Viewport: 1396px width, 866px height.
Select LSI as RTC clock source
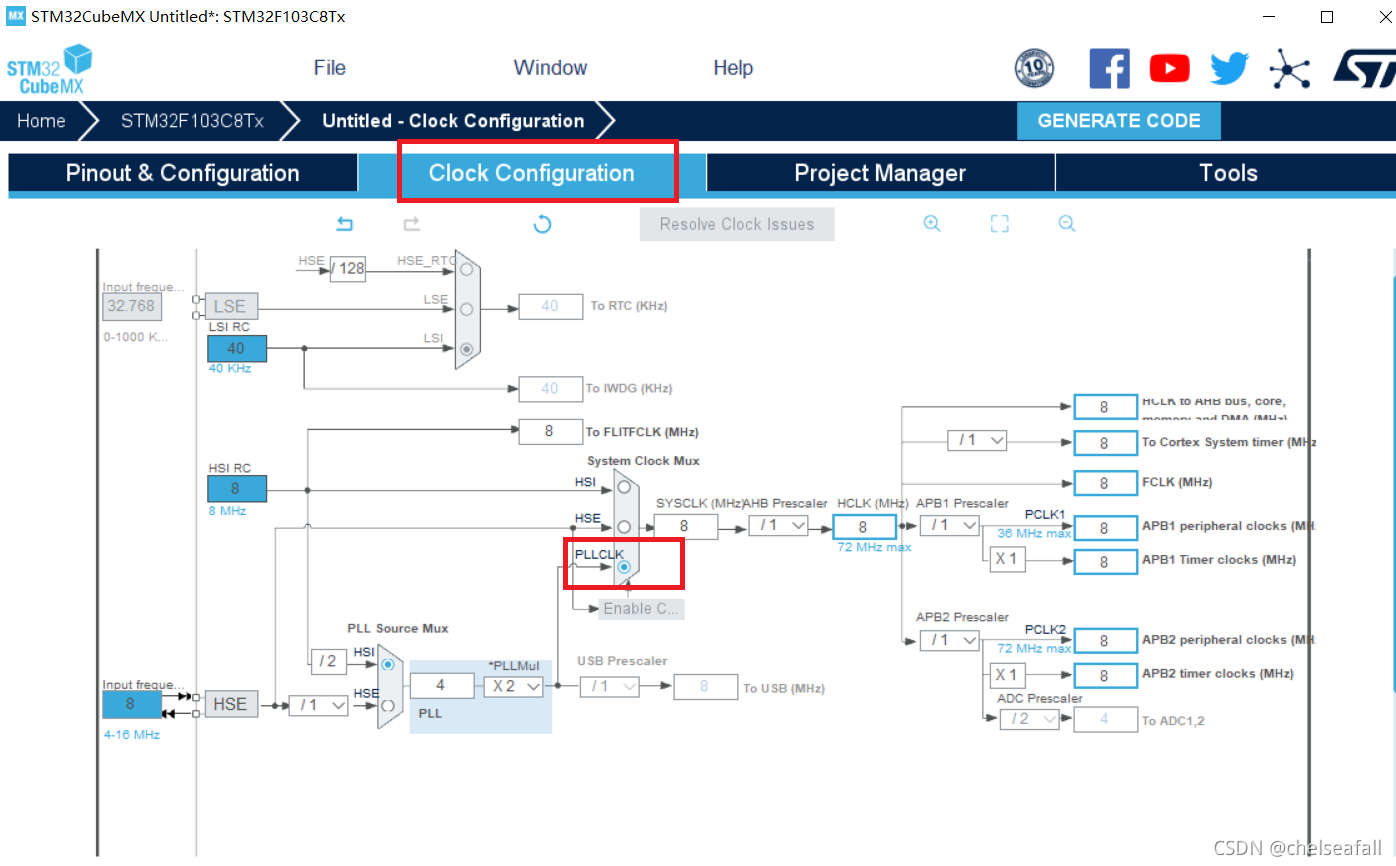(466, 349)
